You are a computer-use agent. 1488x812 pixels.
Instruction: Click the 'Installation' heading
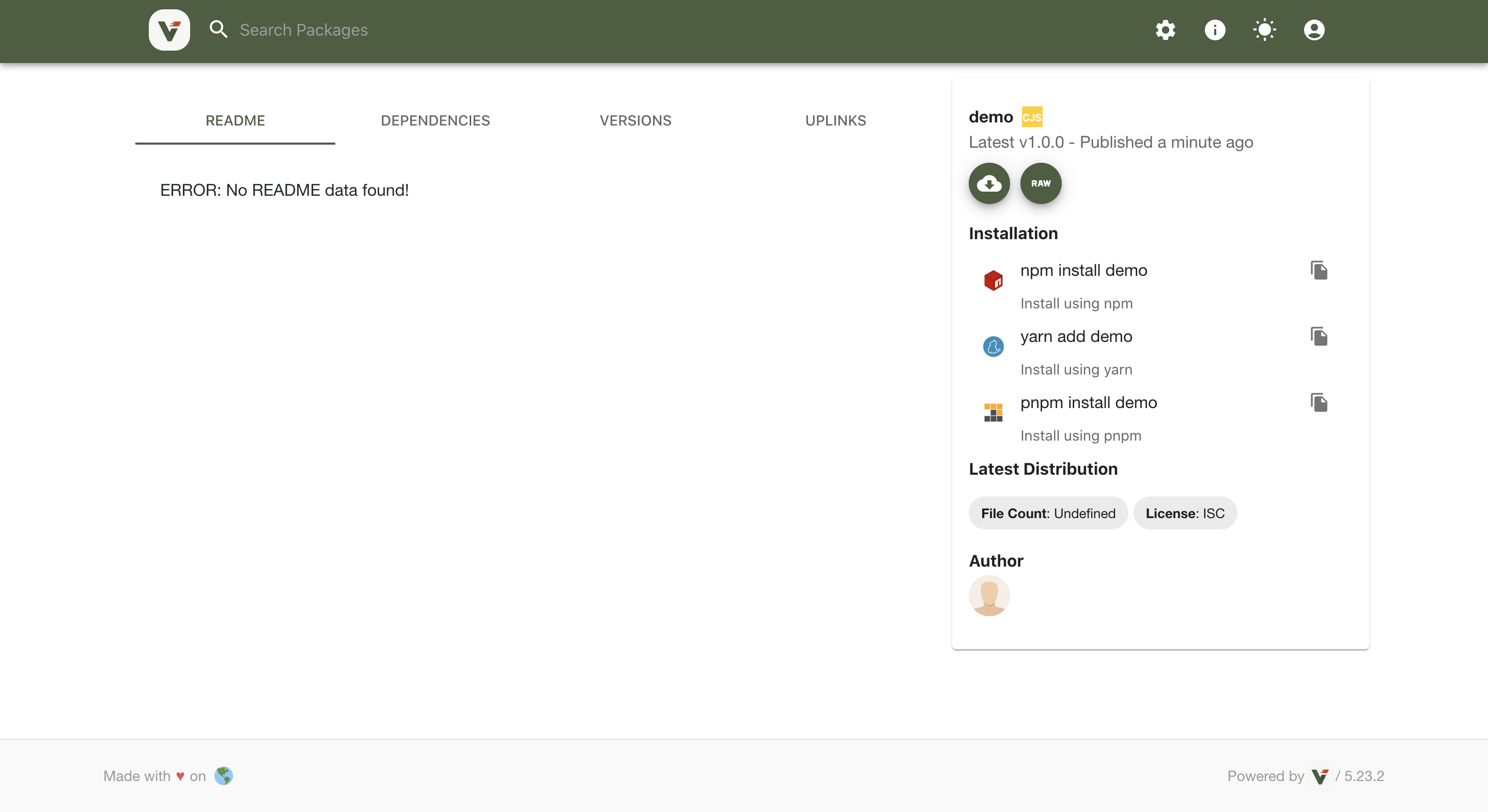pos(1013,233)
